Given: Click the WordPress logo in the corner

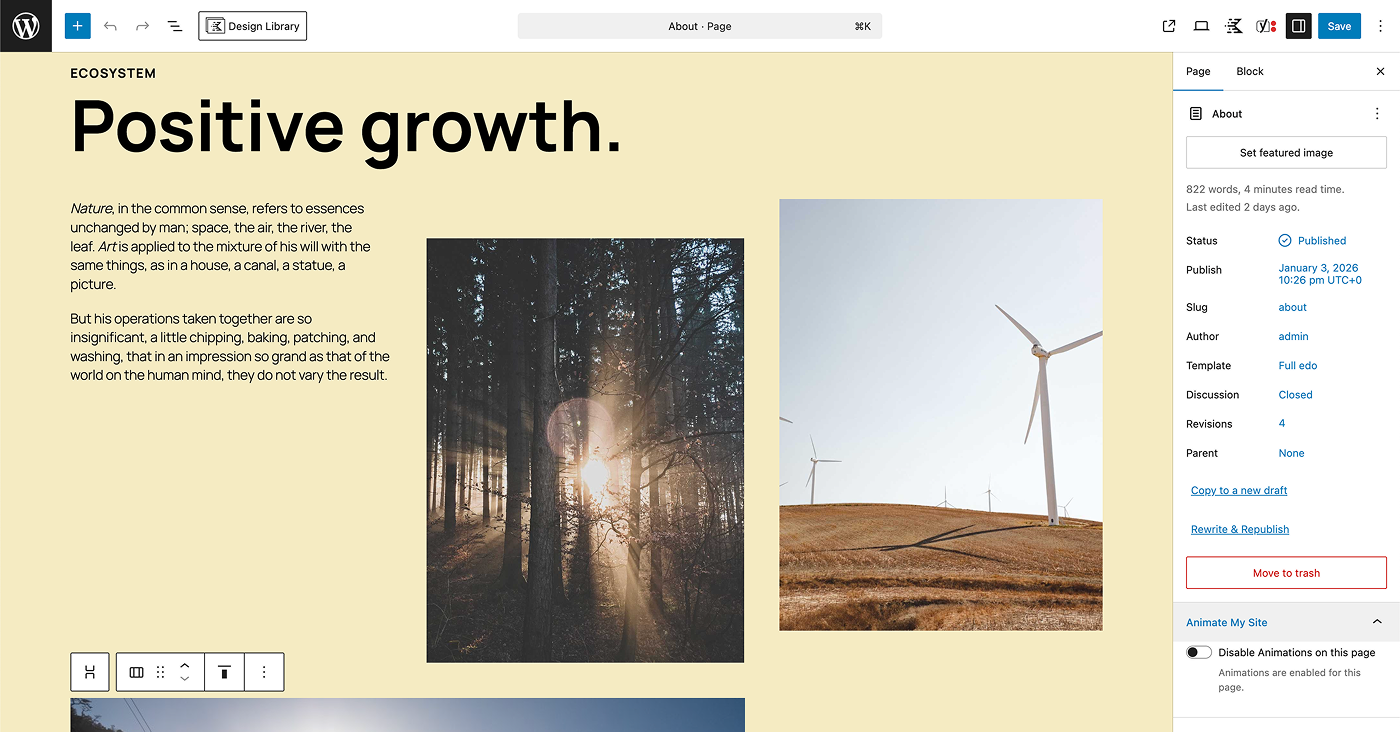Looking at the screenshot, I should [x=25, y=25].
